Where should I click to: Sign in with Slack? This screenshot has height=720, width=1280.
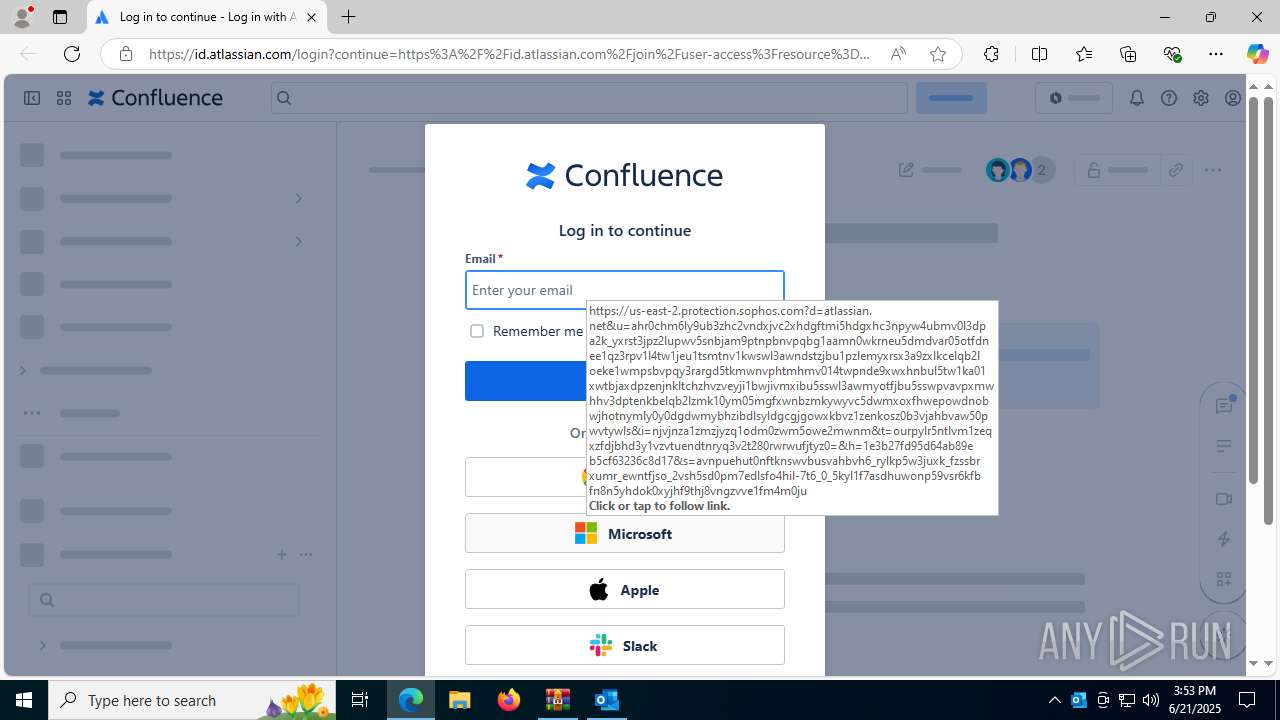coord(625,646)
